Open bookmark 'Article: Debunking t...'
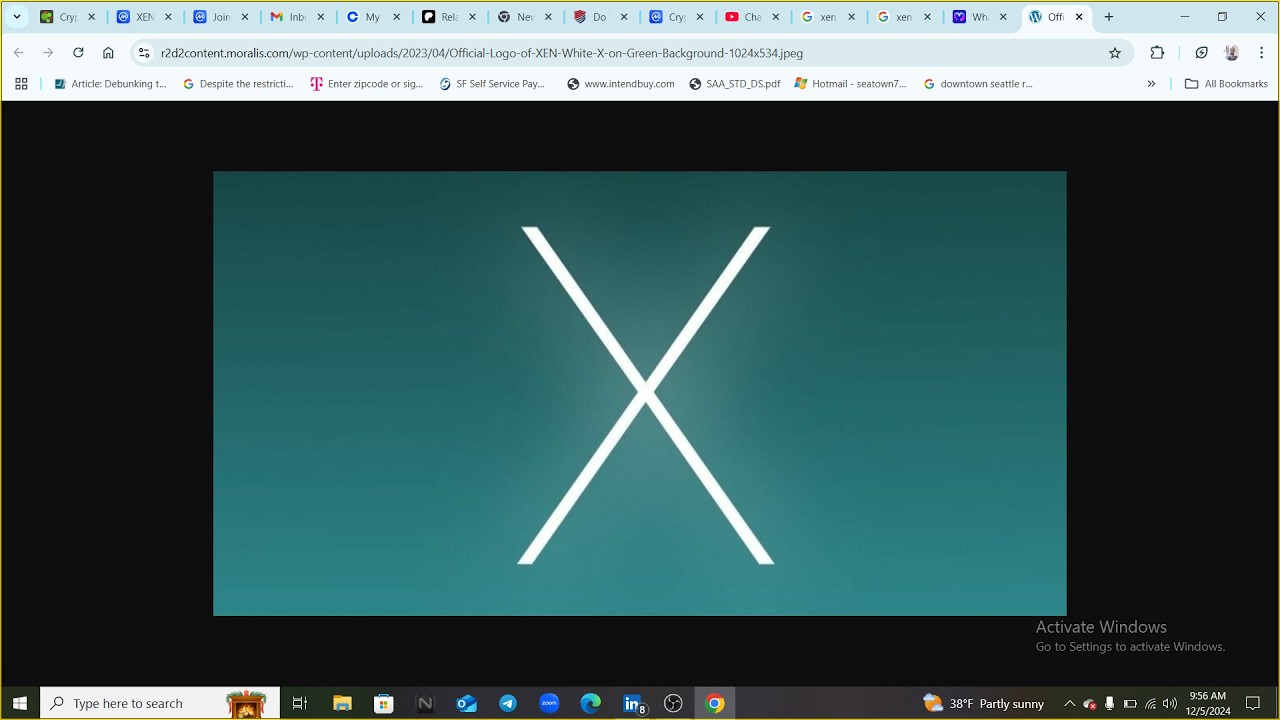1280x720 pixels. click(x=110, y=84)
